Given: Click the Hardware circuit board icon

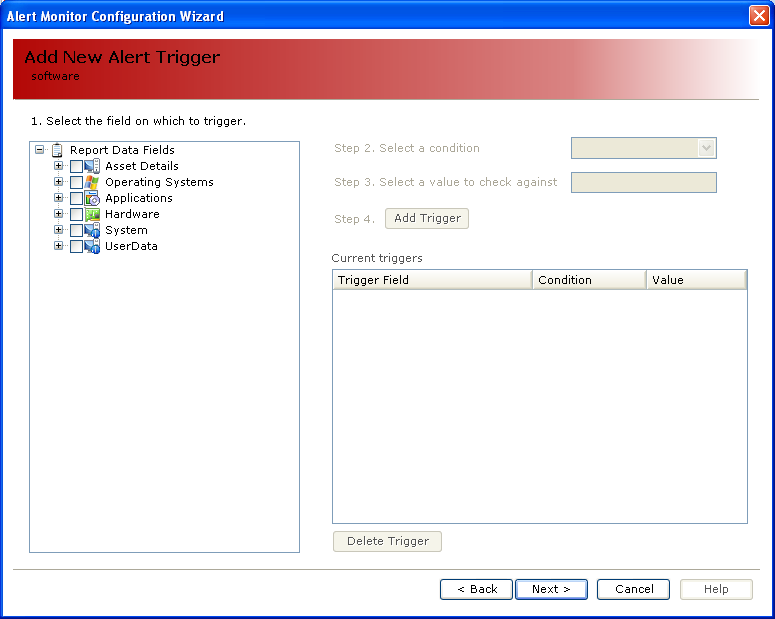Looking at the screenshot, I should pyautogui.click(x=92, y=214).
